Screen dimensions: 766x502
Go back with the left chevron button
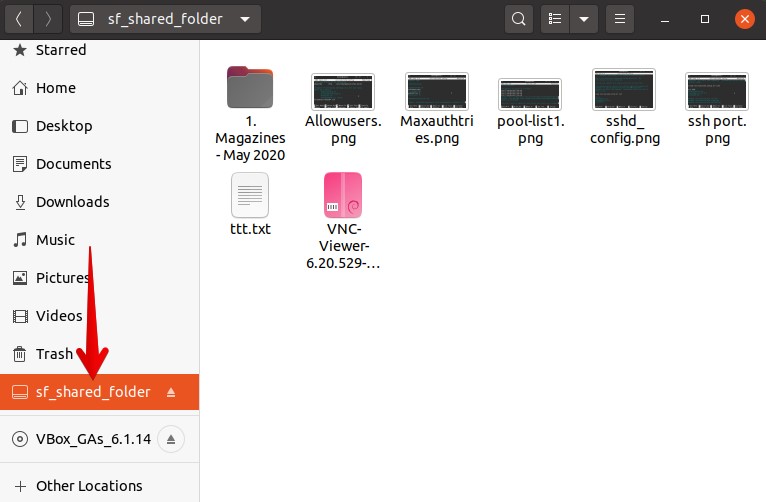(x=19, y=19)
